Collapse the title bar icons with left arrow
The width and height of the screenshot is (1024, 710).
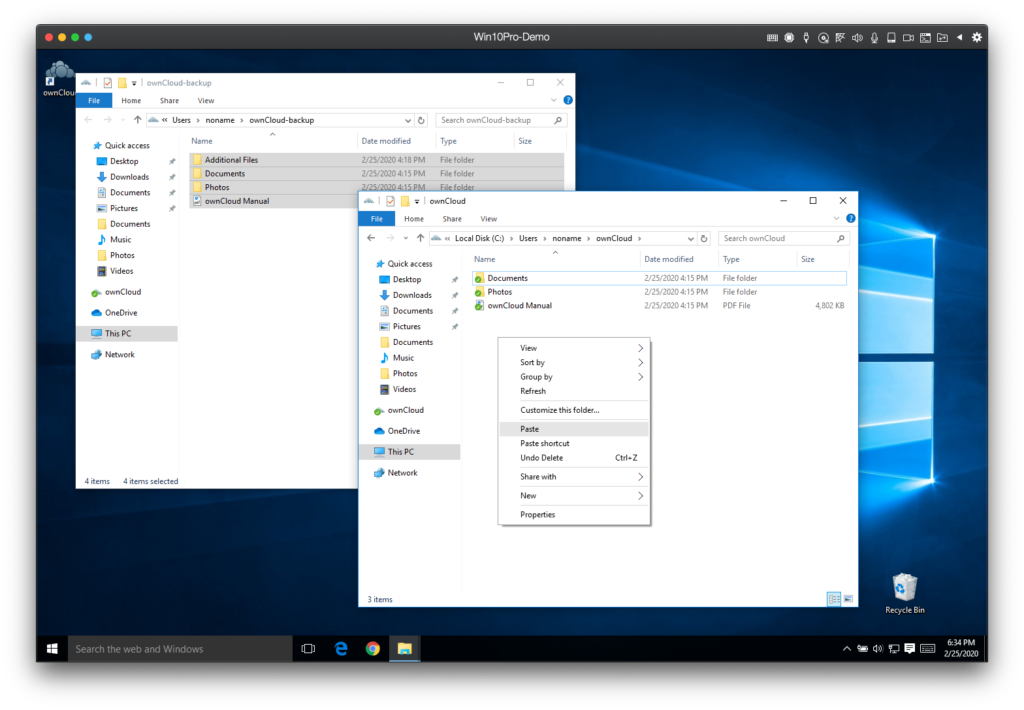(959, 37)
